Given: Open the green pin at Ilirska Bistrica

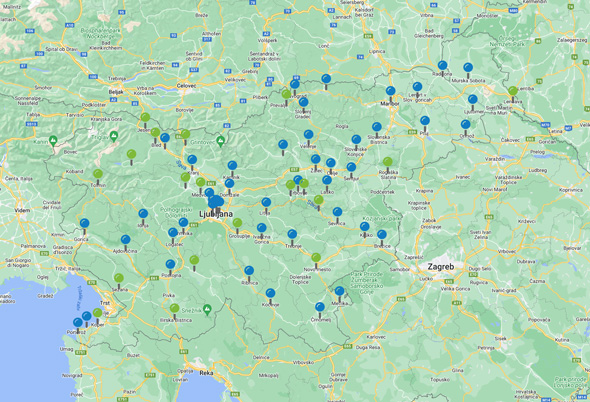Looking at the screenshot, I should coord(175,311).
